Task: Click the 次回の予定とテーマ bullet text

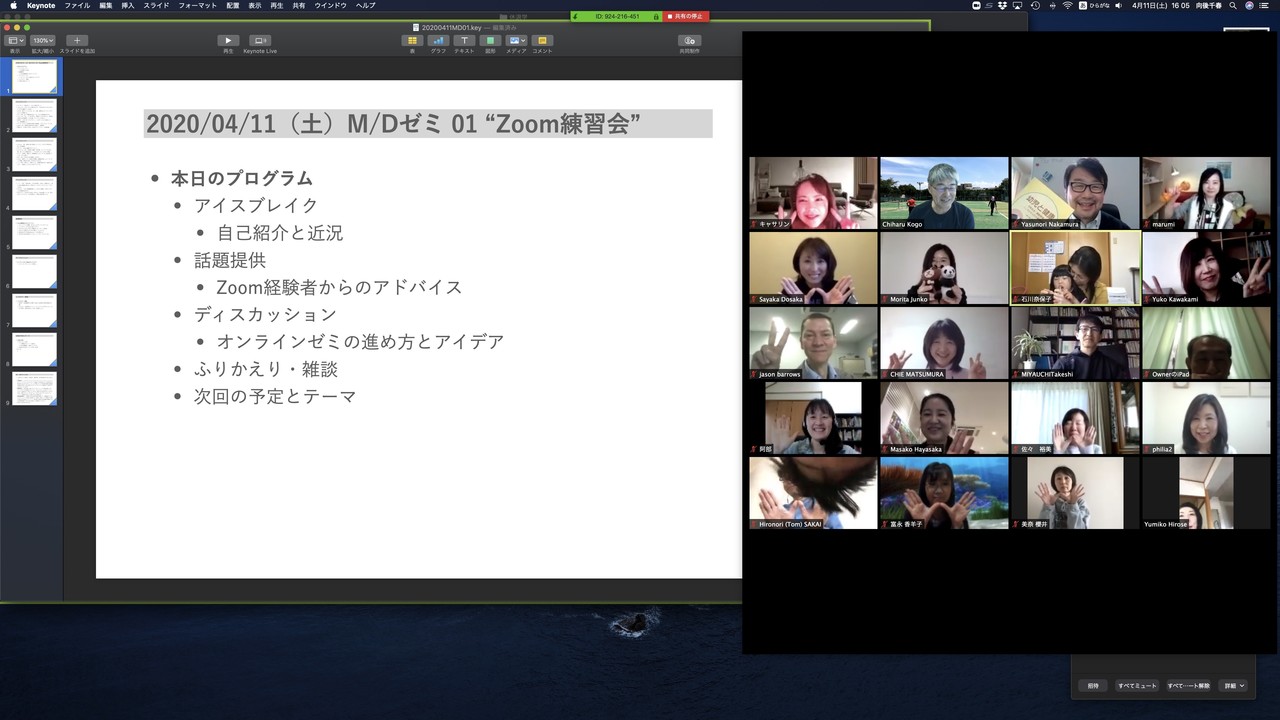Action: (x=275, y=396)
